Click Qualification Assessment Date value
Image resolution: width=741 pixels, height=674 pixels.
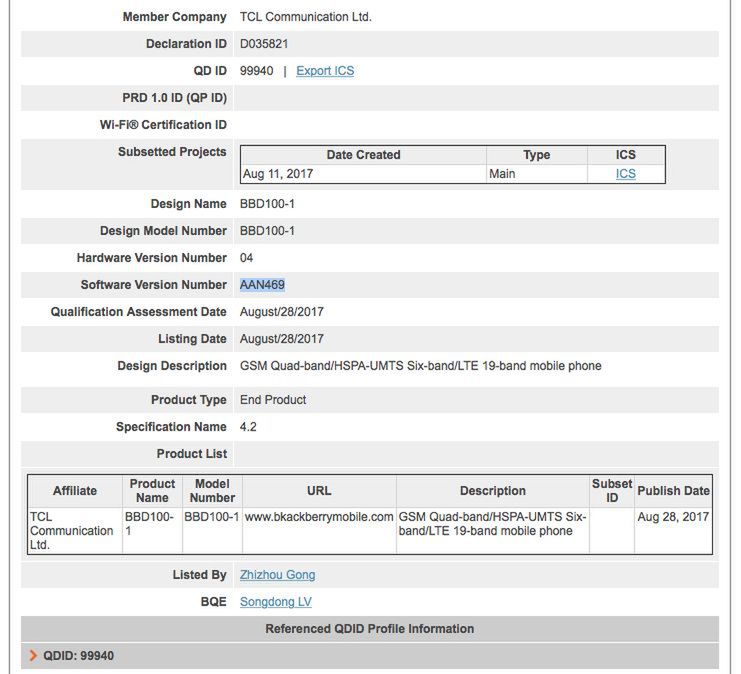pyautogui.click(x=282, y=312)
